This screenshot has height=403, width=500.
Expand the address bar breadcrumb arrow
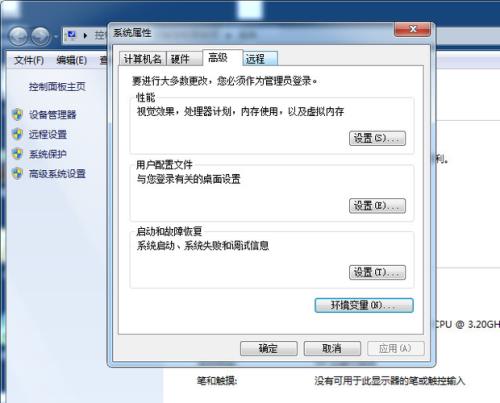point(85,35)
